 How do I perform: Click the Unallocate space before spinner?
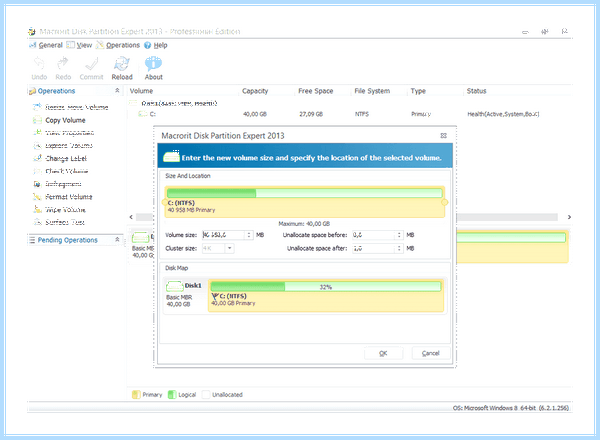(x=399, y=235)
